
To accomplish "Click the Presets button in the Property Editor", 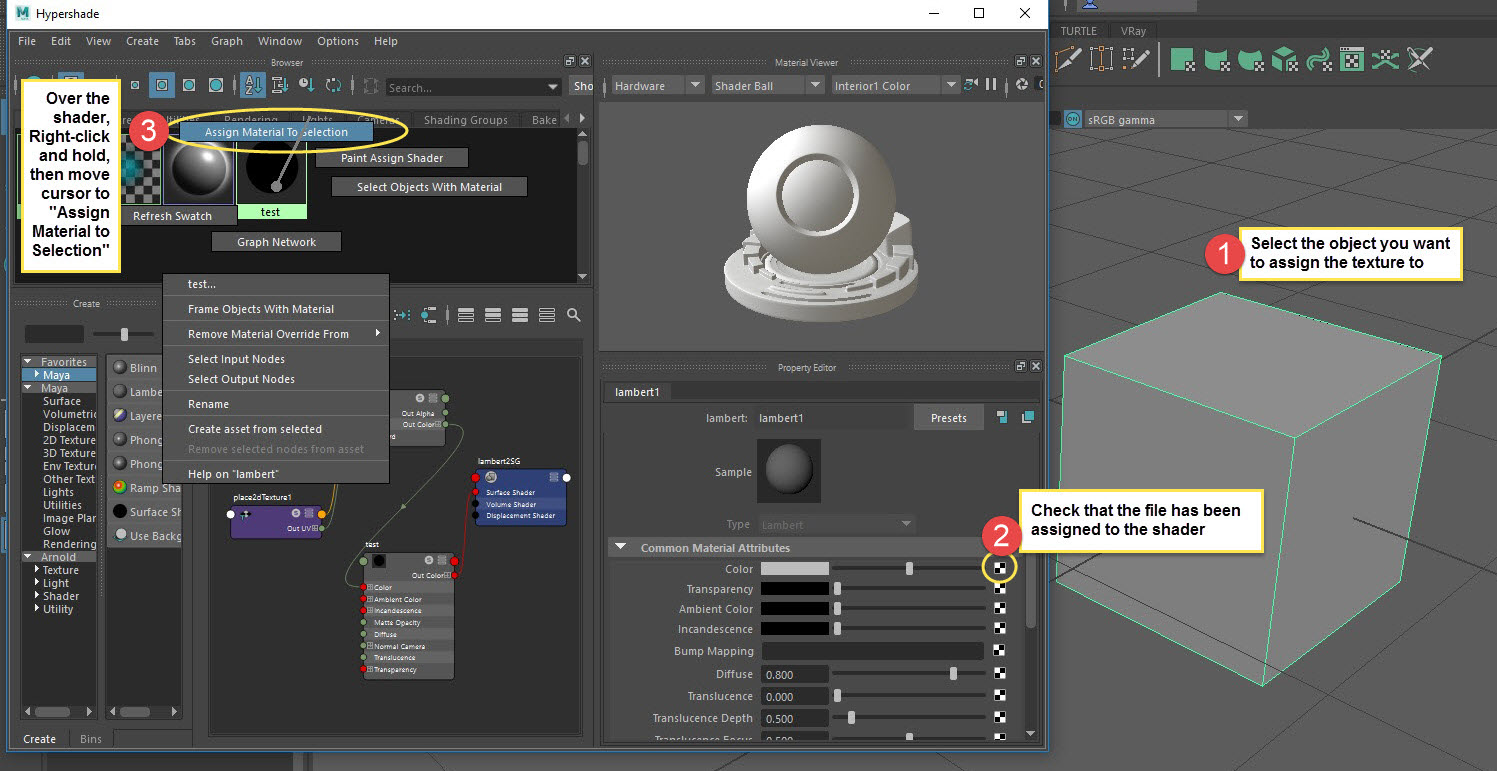I will (x=948, y=416).
